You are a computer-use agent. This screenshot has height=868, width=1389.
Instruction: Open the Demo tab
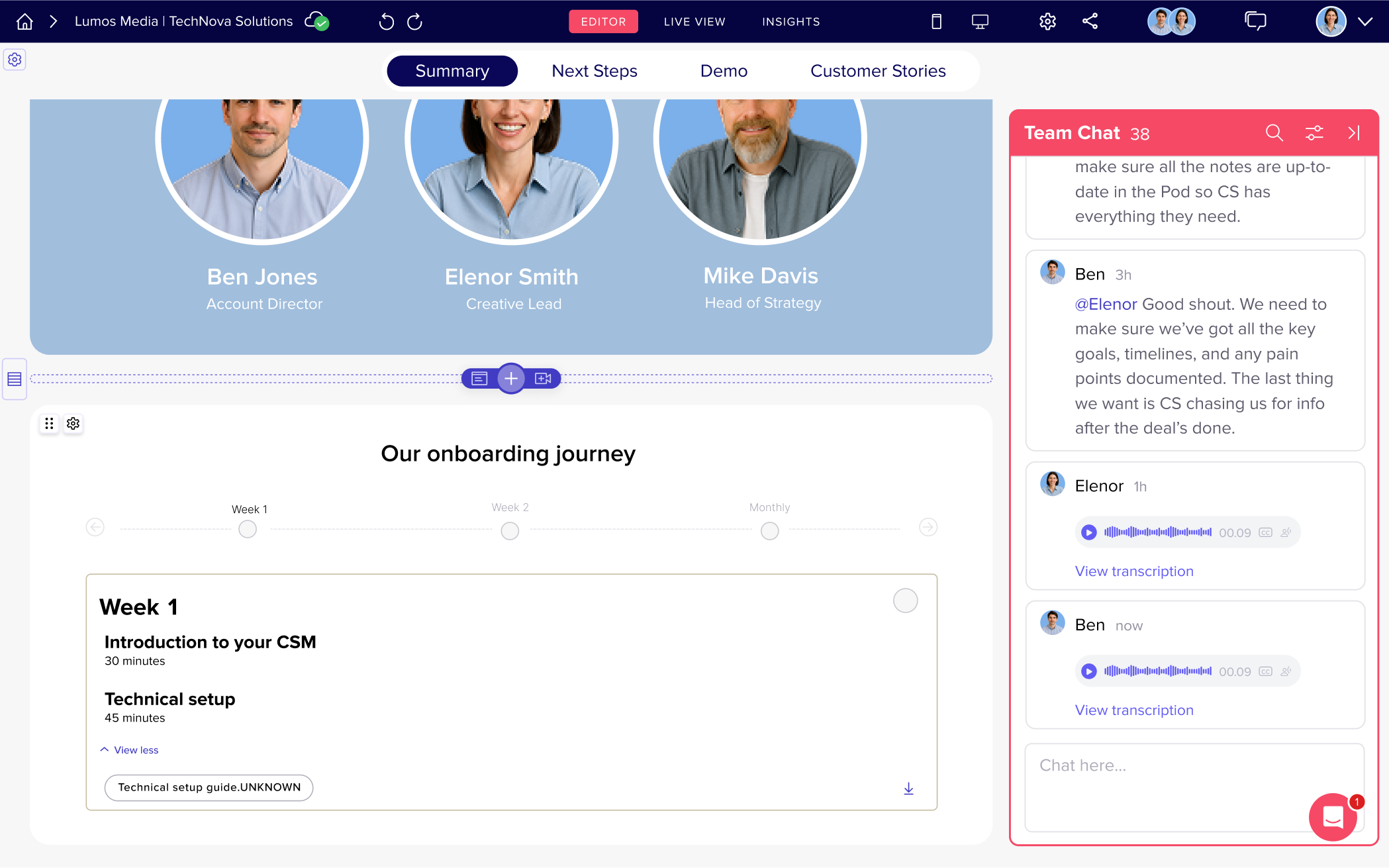click(724, 71)
